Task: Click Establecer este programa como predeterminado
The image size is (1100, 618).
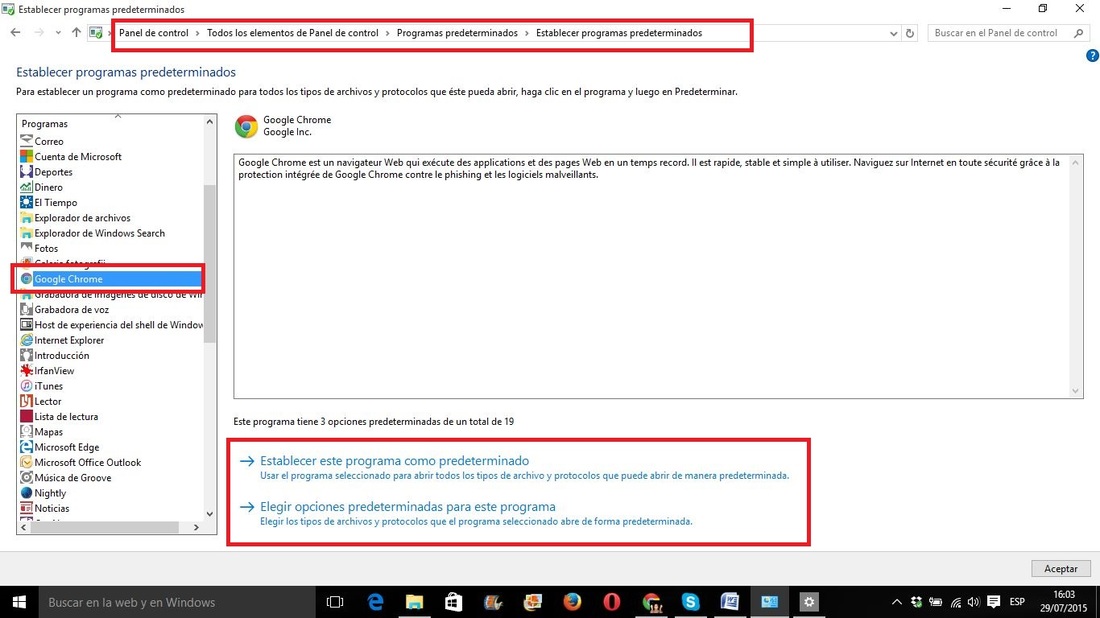Action: (x=394, y=461)
